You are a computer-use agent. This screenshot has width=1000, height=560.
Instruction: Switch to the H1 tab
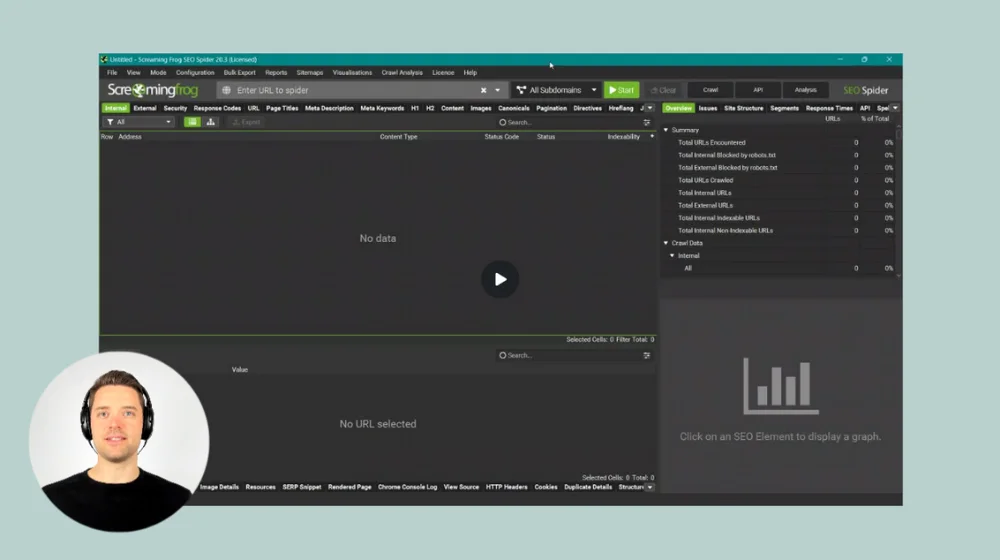(x=415, y=108)
